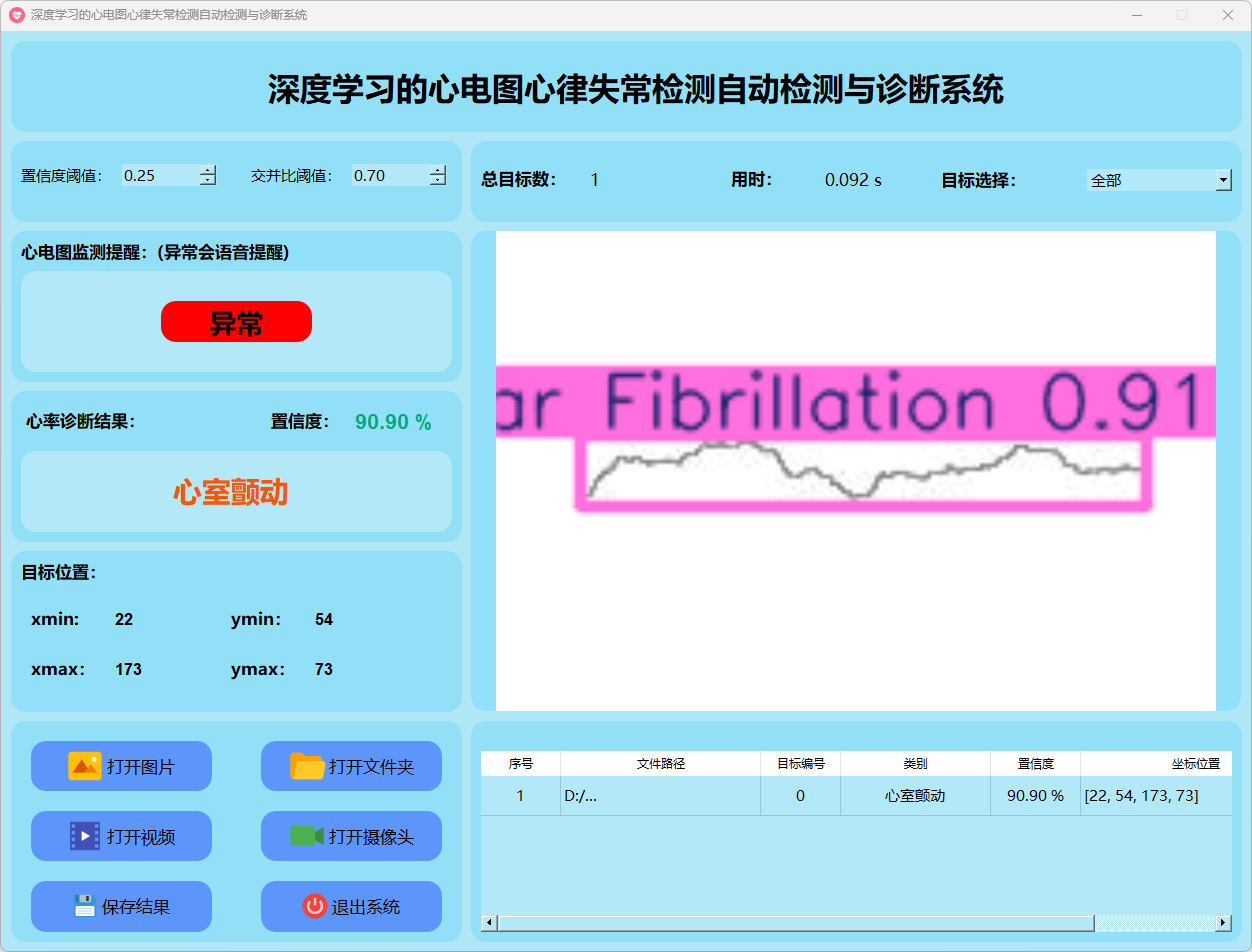The height and width of the screenshot is (952, 1252).
Task: Click the 保存结果 button label
Action: (136, 907)
